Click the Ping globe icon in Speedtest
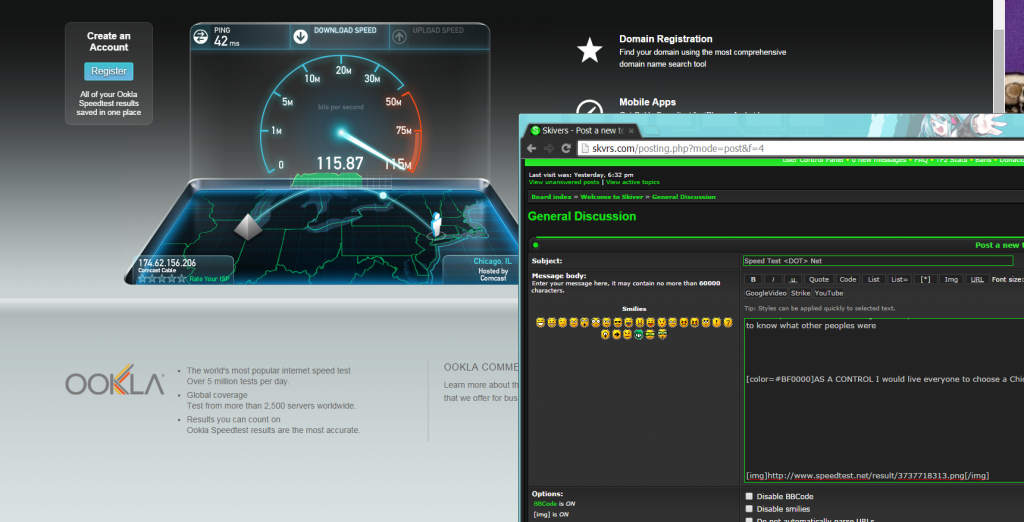 coord(200,37)
